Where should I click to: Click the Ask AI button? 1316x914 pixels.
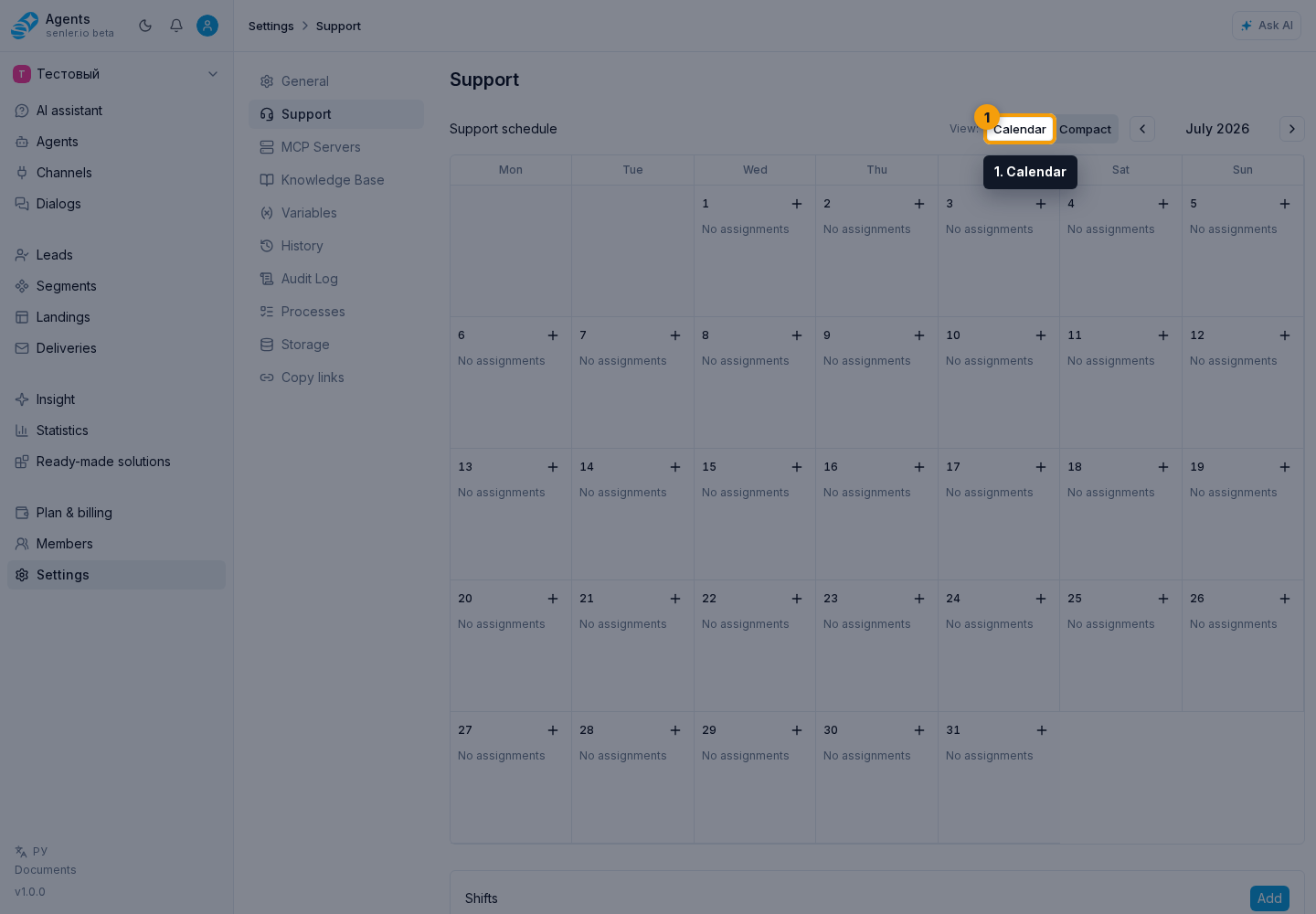pyautogui.click(x=1267, y=26)
